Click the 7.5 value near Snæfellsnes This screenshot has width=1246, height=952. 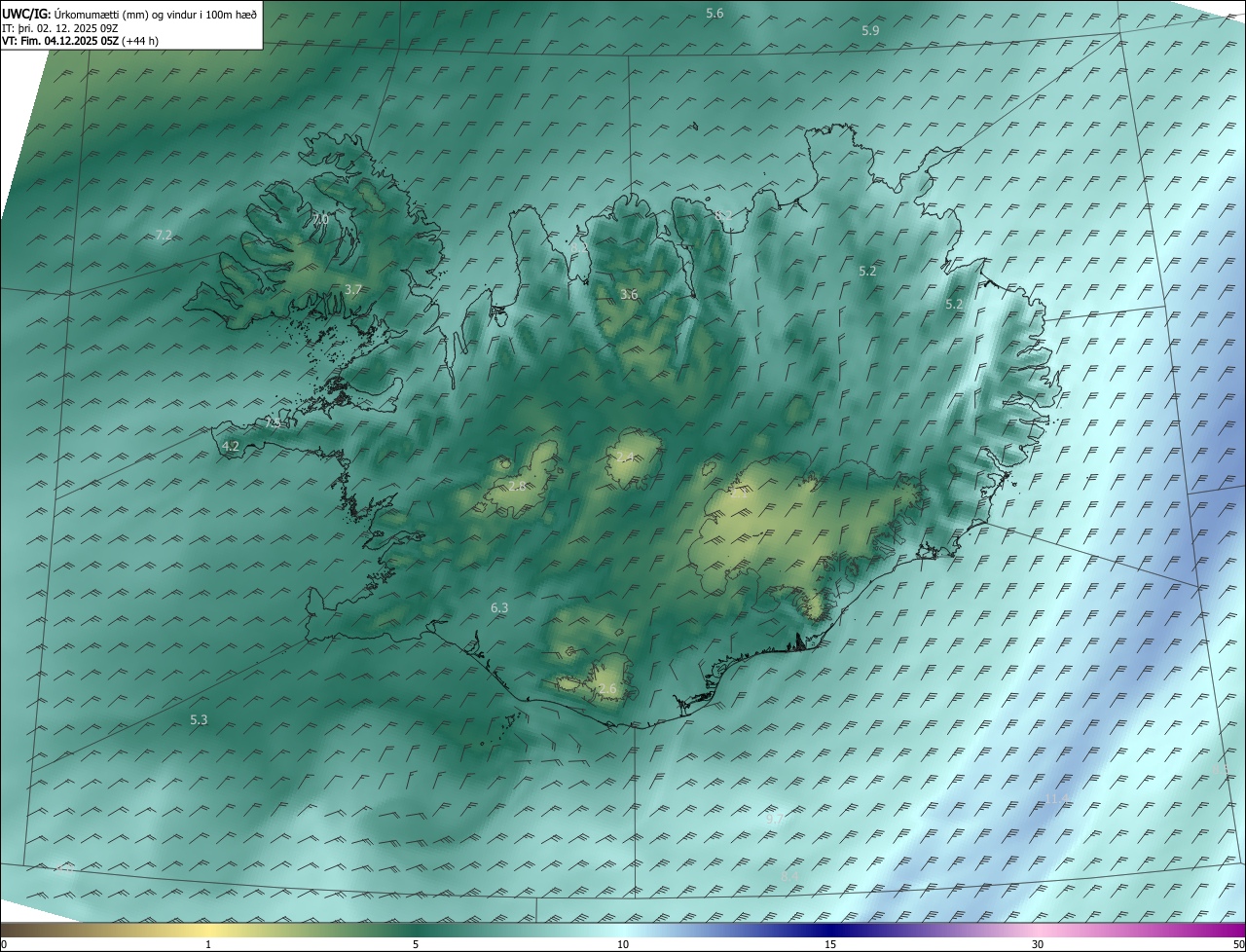pos(275,423)
